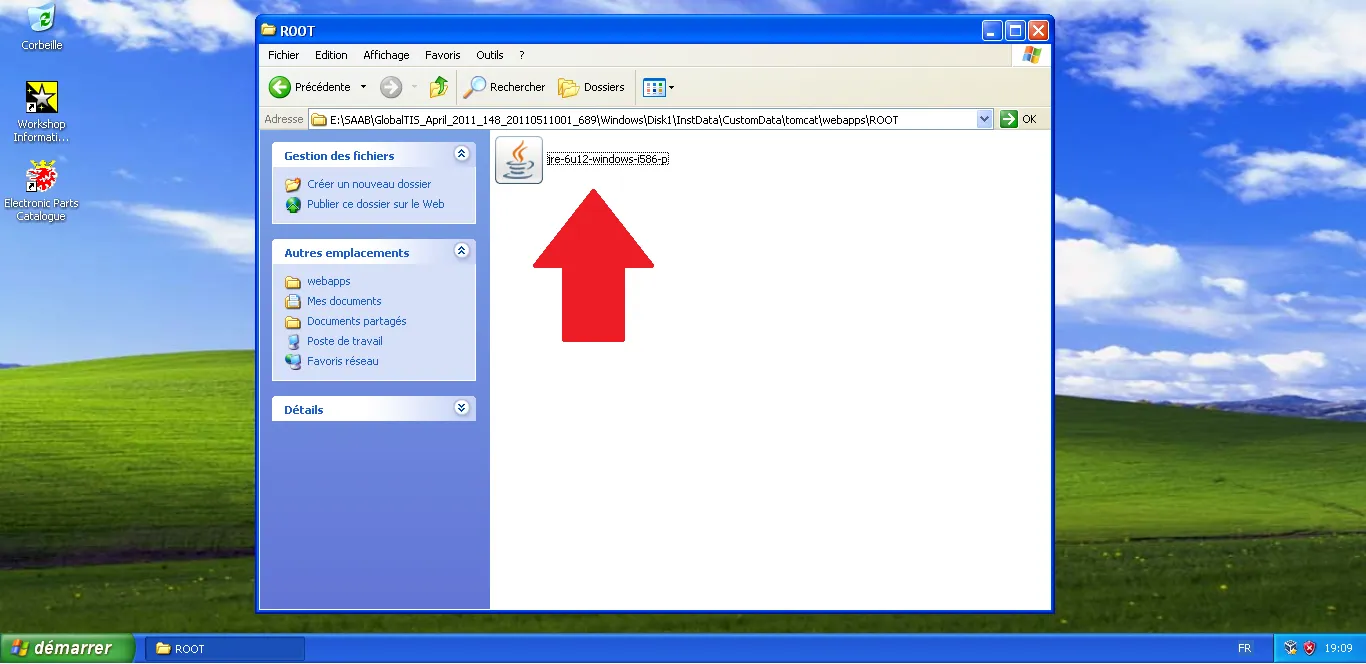Open the Précédente dropdown arrow
Viewport: 1366px width, 664px height.
(x=366, y=87)
